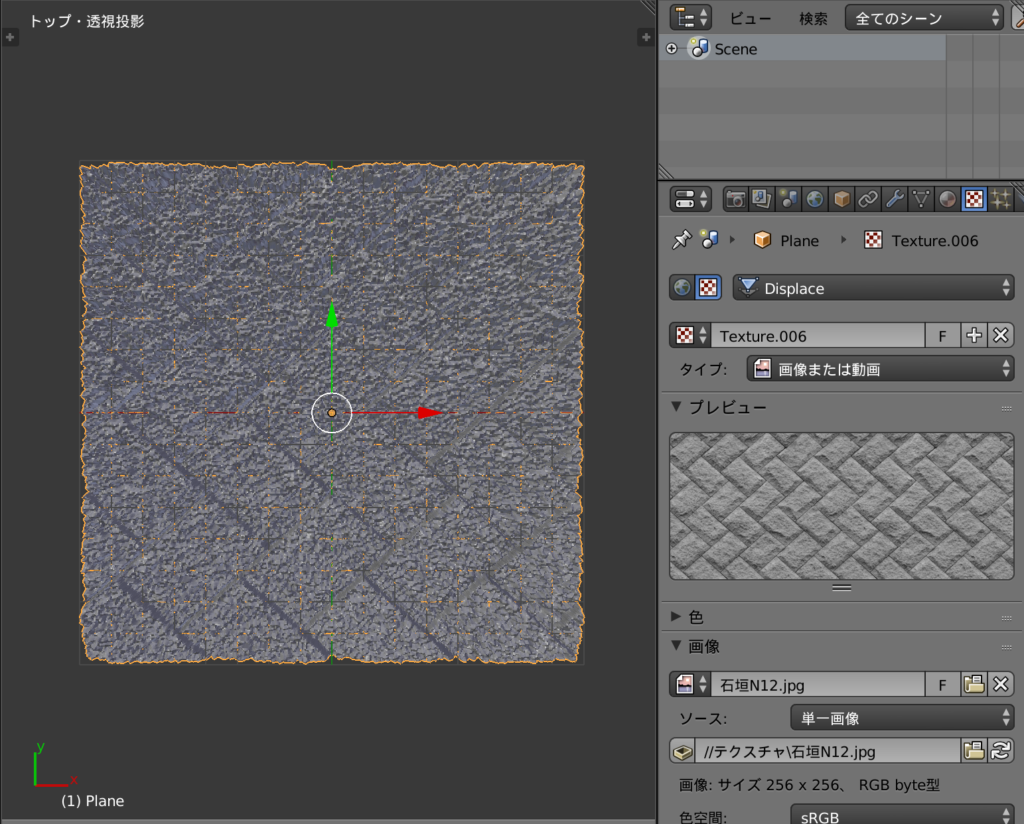1024x824 pixels.
Task: Open the Constraints chain-link properties tab
Action: pos(868,199)
